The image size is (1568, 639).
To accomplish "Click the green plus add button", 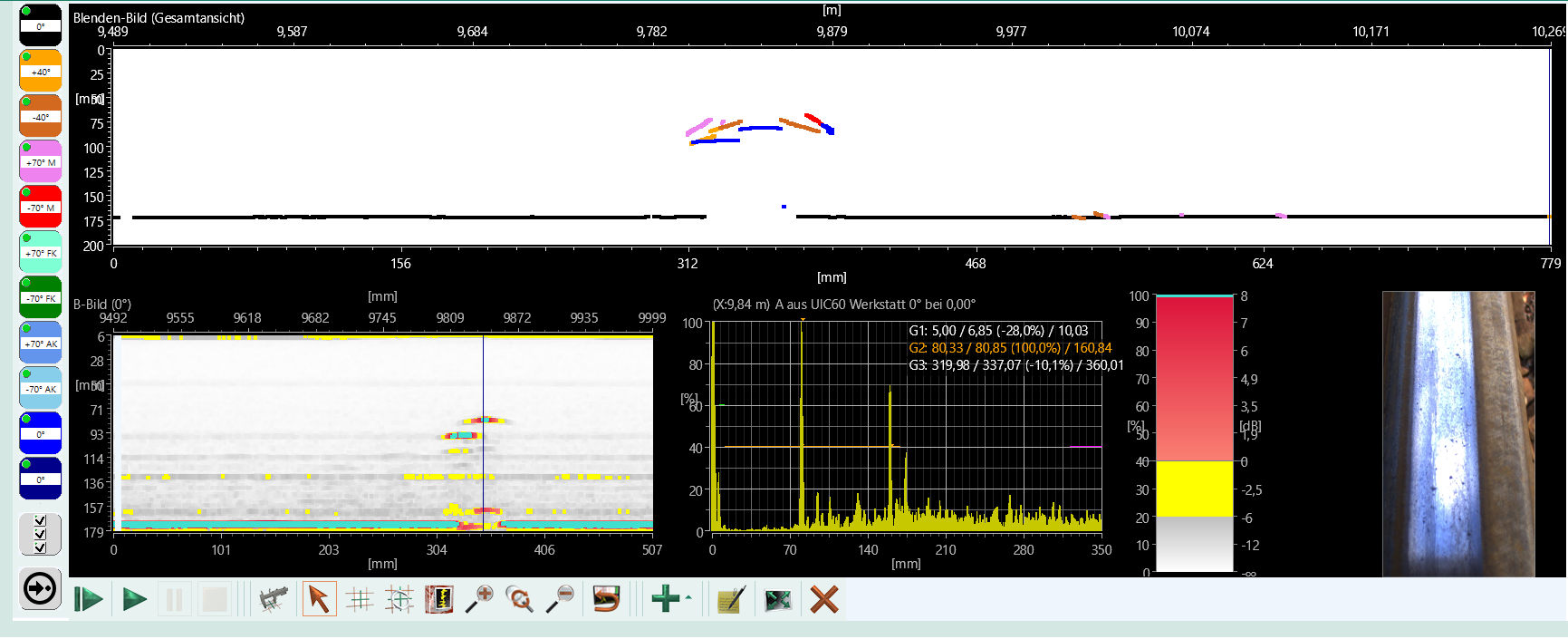I will [666, 599].
